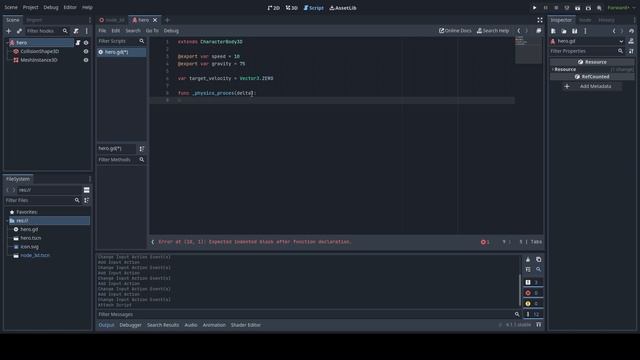Toggle editor messages filter in Output
The width and height of the screenshot is (640, 360).
coord(533,314)
